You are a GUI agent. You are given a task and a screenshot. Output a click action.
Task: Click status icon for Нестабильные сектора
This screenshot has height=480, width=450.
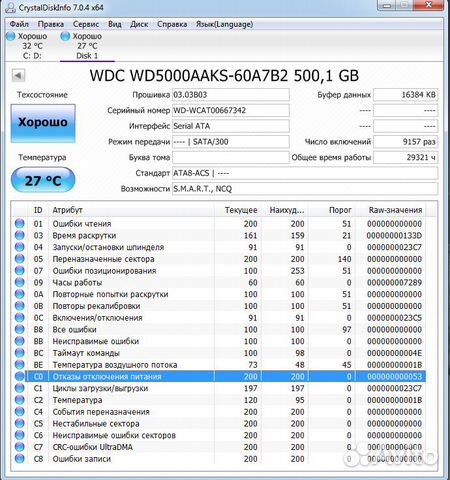tap(20, 423)
